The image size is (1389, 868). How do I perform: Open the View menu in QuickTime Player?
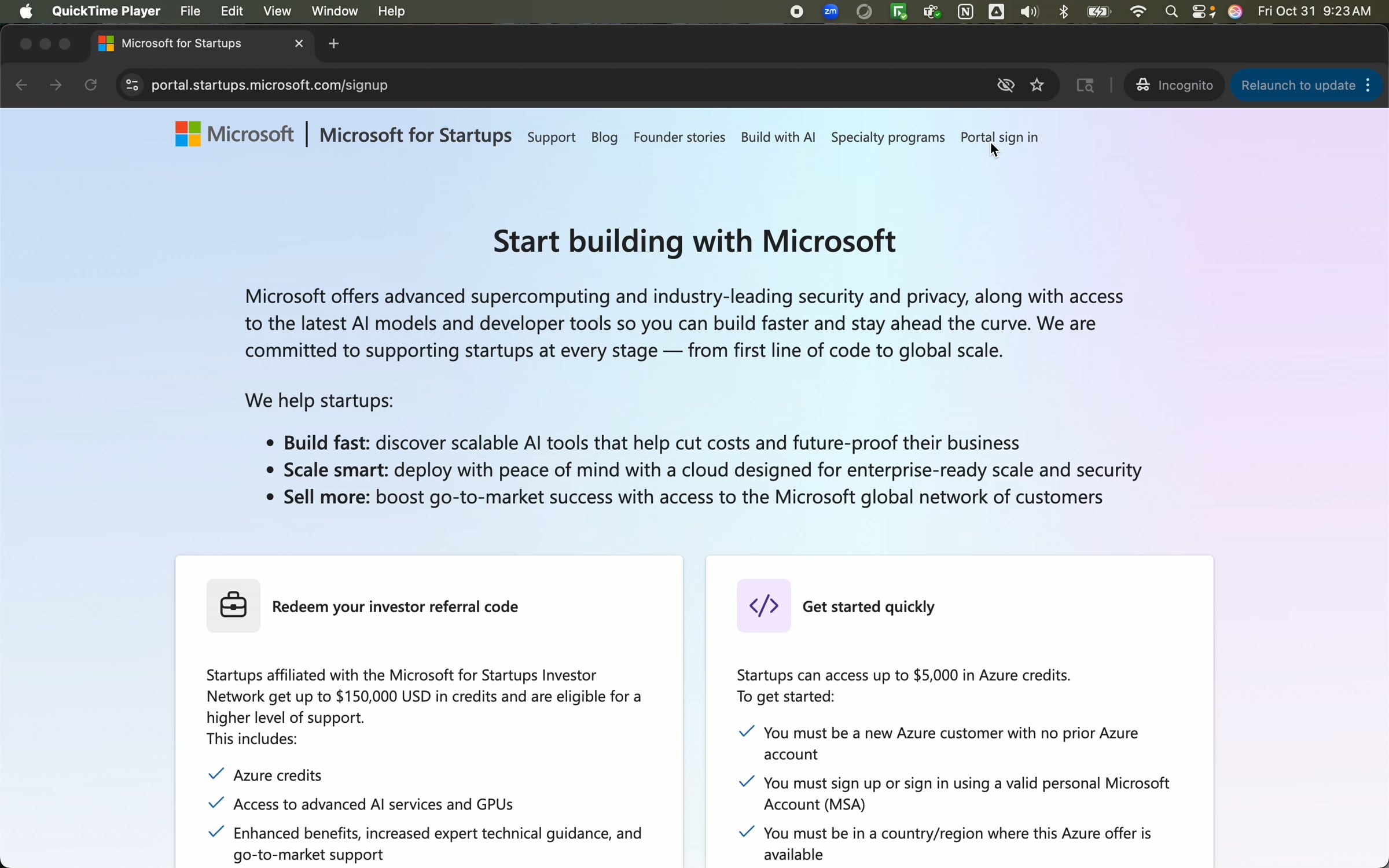point(277,11)
